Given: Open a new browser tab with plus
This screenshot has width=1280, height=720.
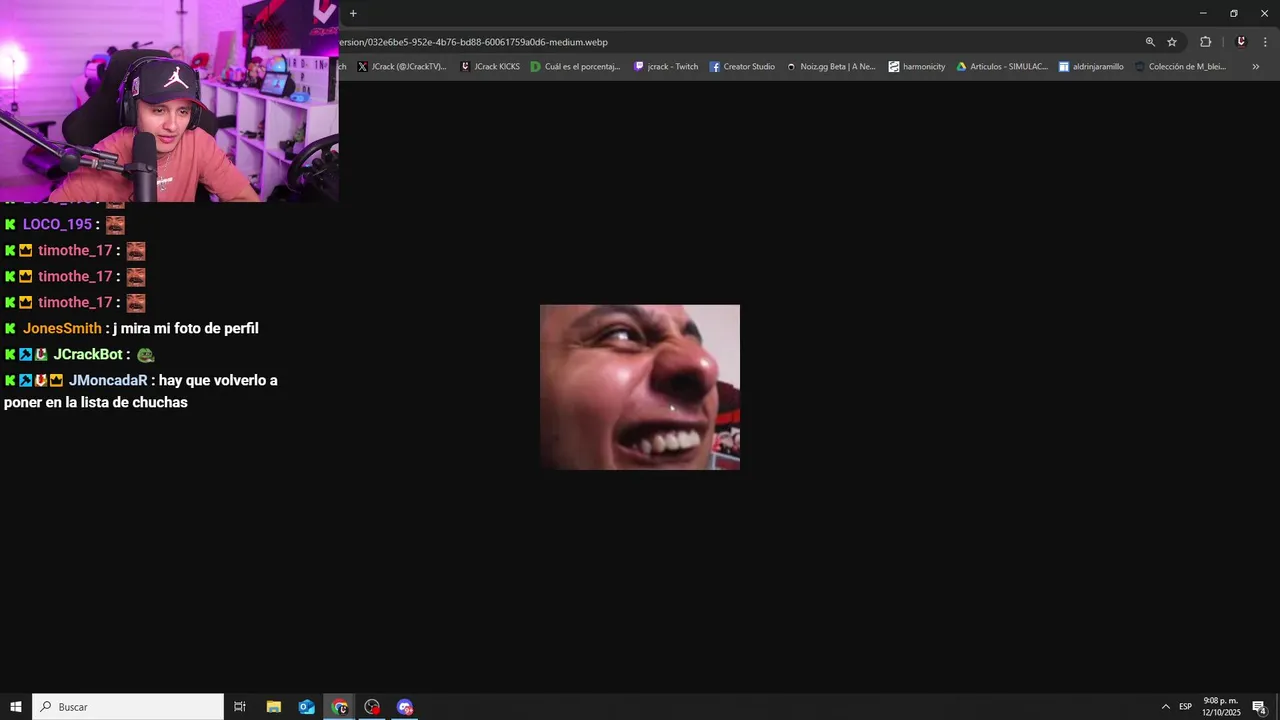Looking at the screenshot, I should [353, 13].
